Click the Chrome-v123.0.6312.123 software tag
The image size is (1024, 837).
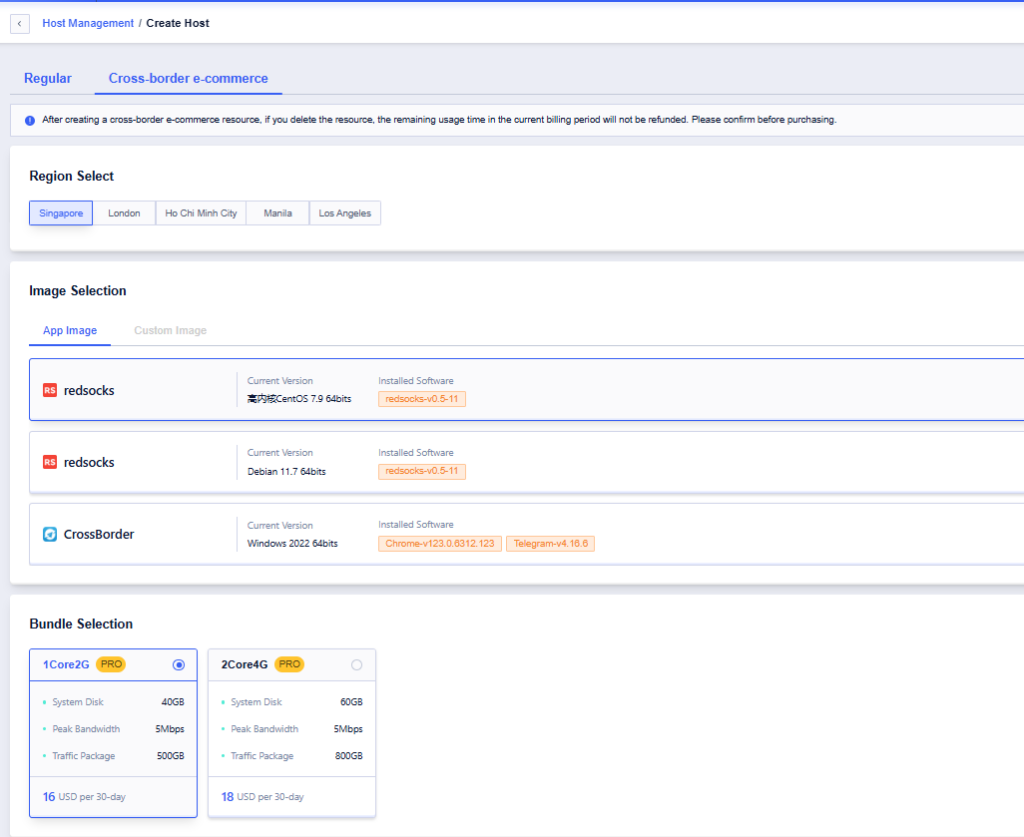pos(440,543)
